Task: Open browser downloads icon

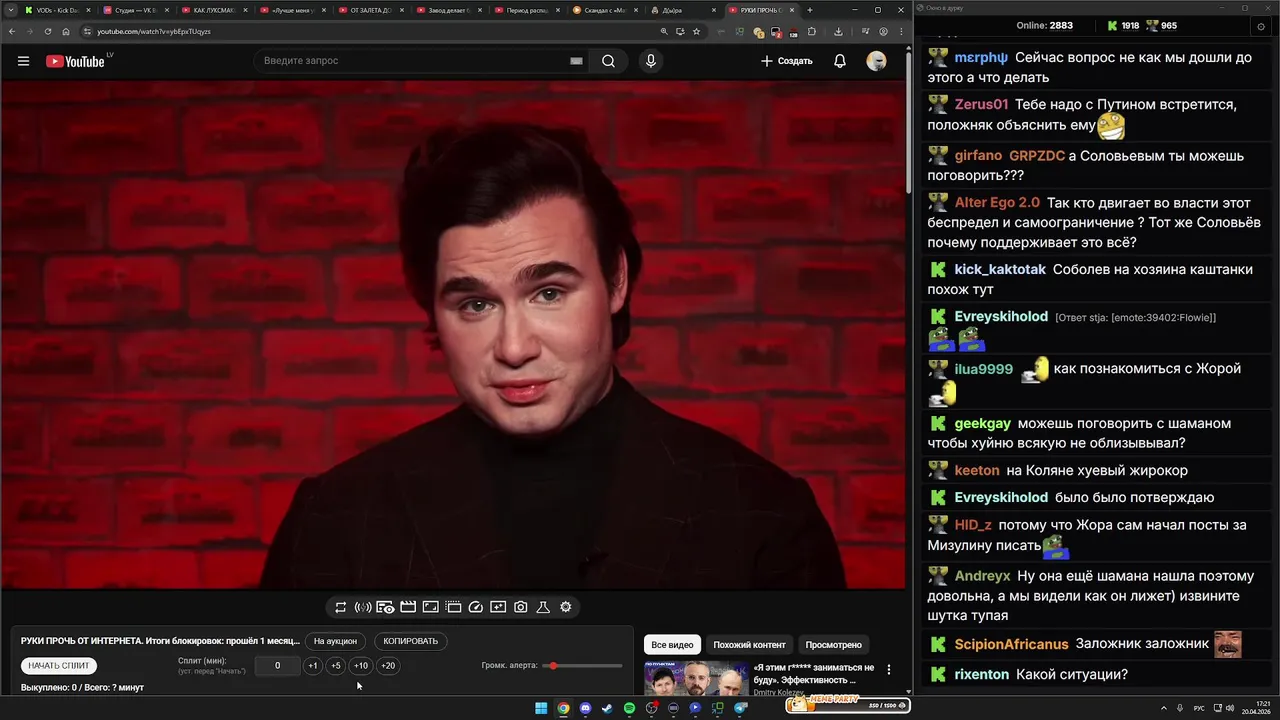Action: point(838,31)
